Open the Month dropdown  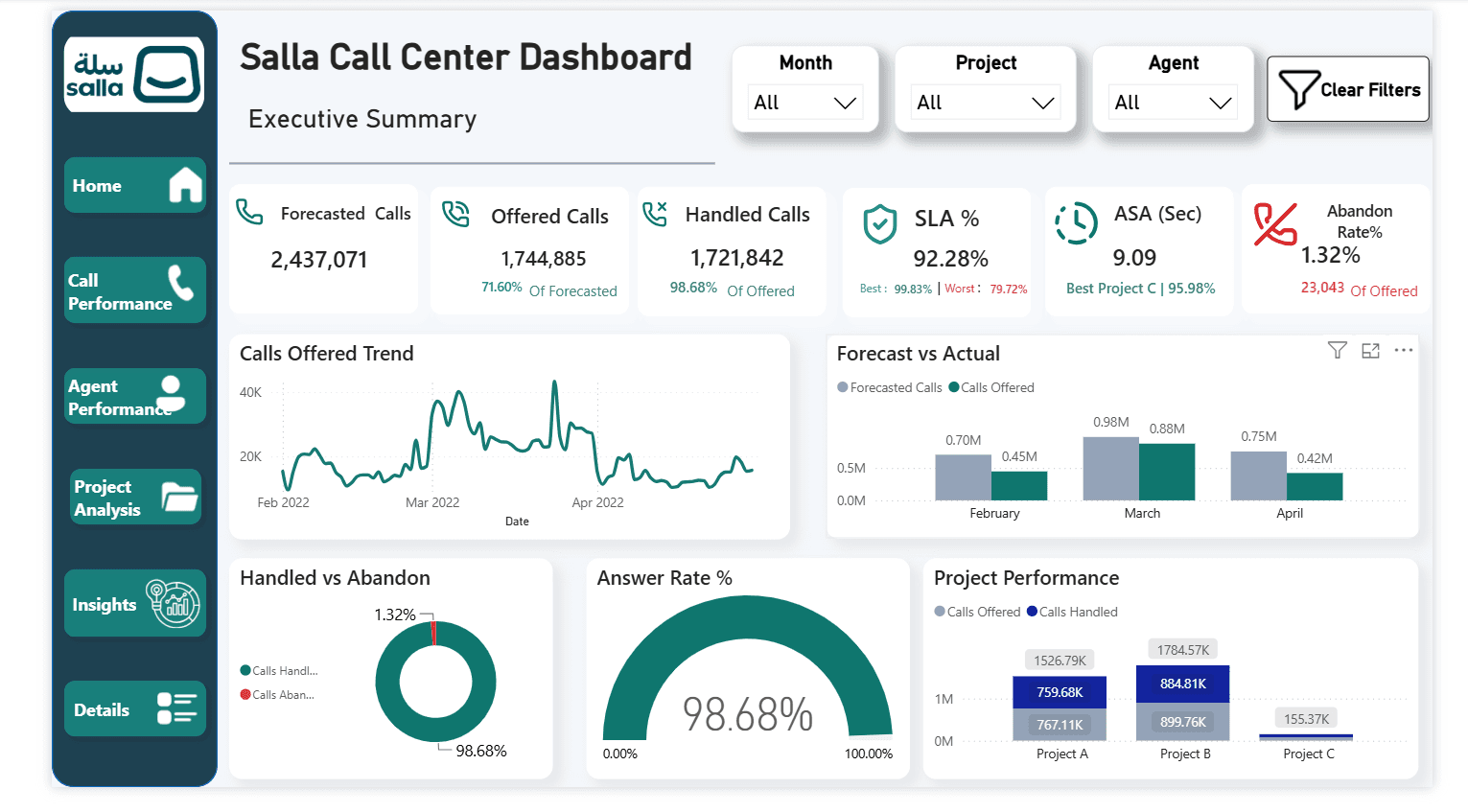click(805, 103)
